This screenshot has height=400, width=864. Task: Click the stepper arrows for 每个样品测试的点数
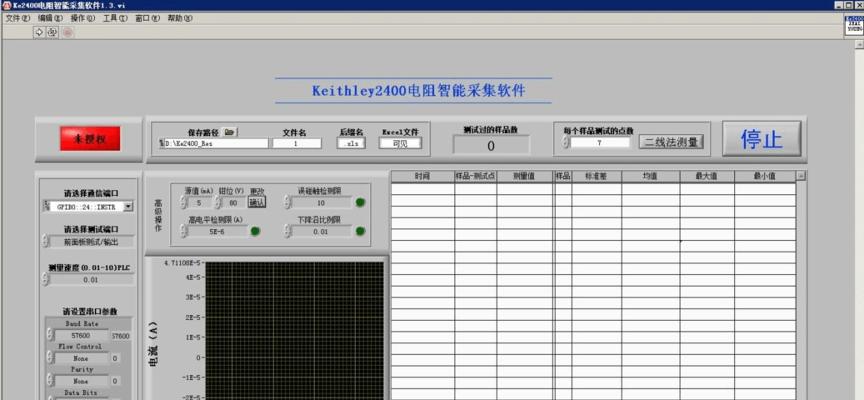565,143
